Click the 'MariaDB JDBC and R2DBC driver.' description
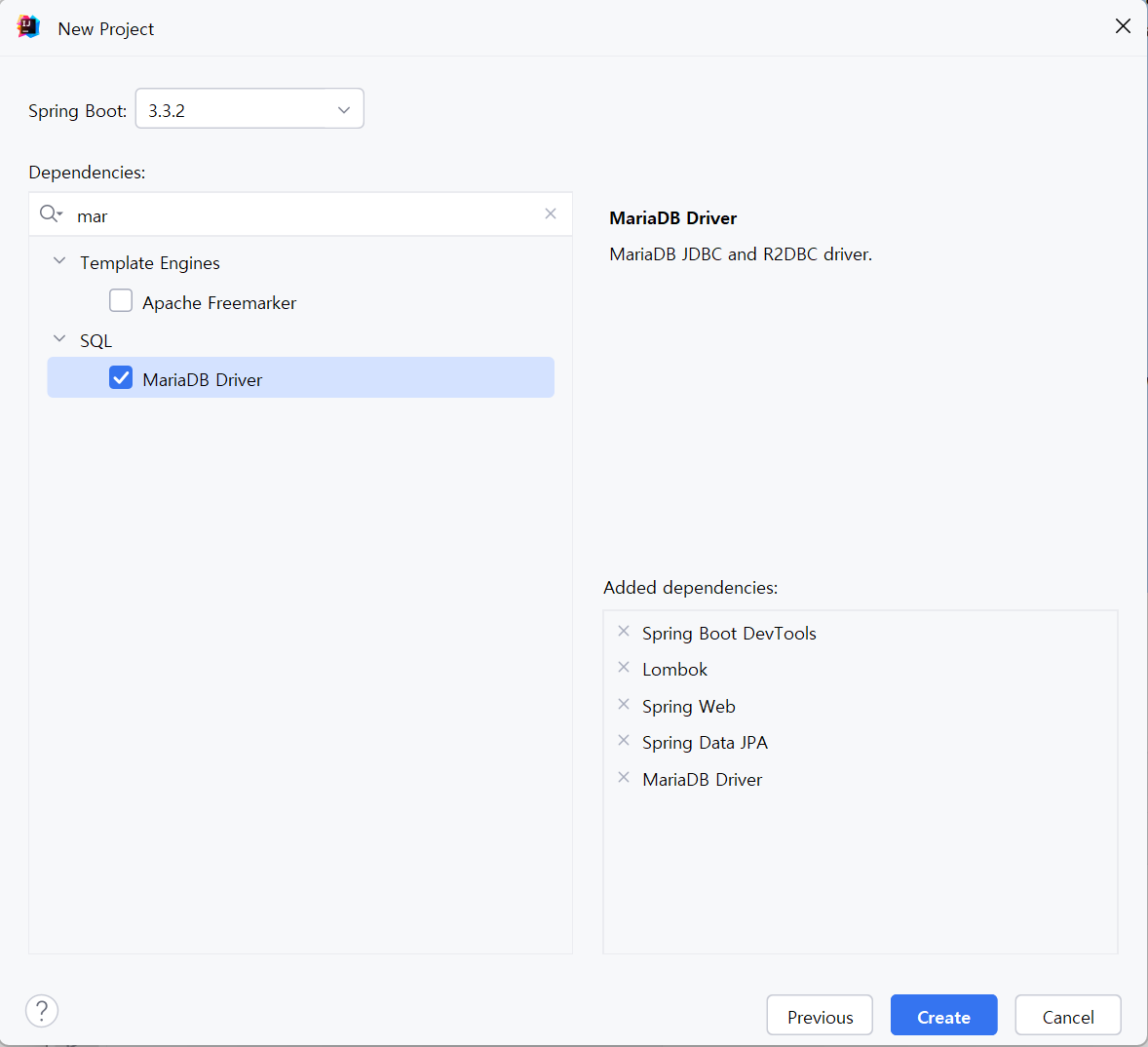This screenshot has height=1047, width=1148. pyautogui.click(x=741, y=254)
